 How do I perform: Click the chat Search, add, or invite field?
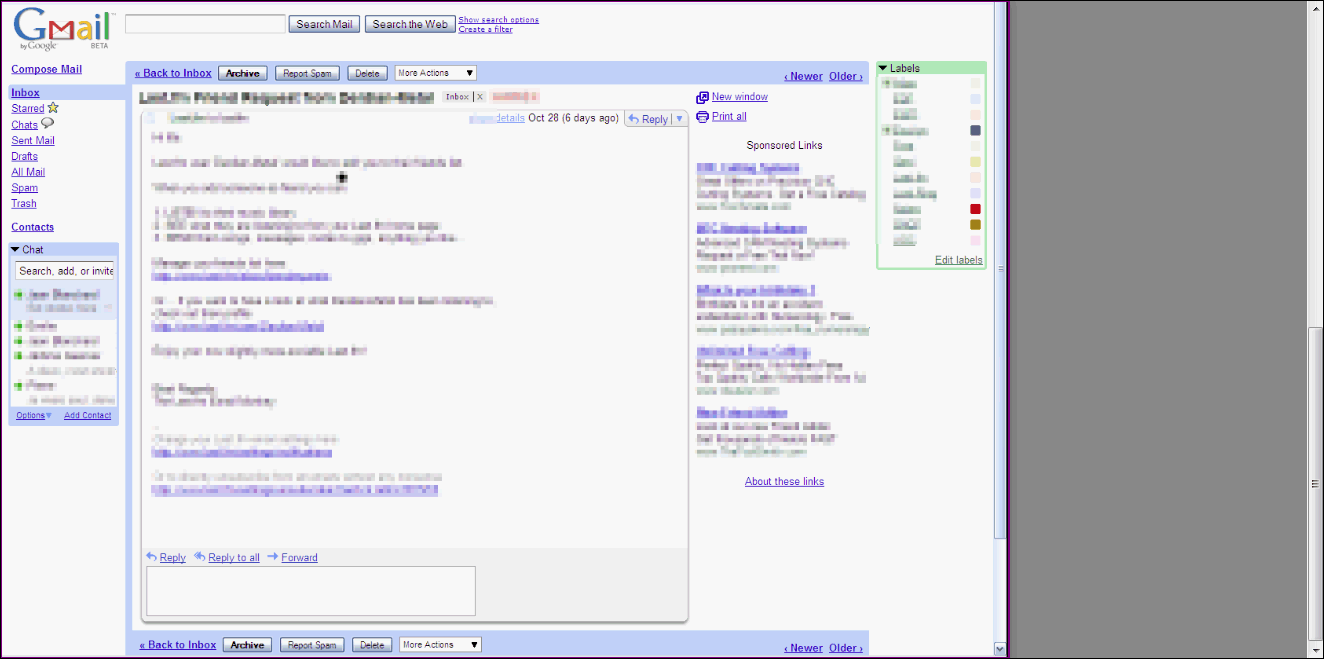pyautogui.click(x=65, y=270)
